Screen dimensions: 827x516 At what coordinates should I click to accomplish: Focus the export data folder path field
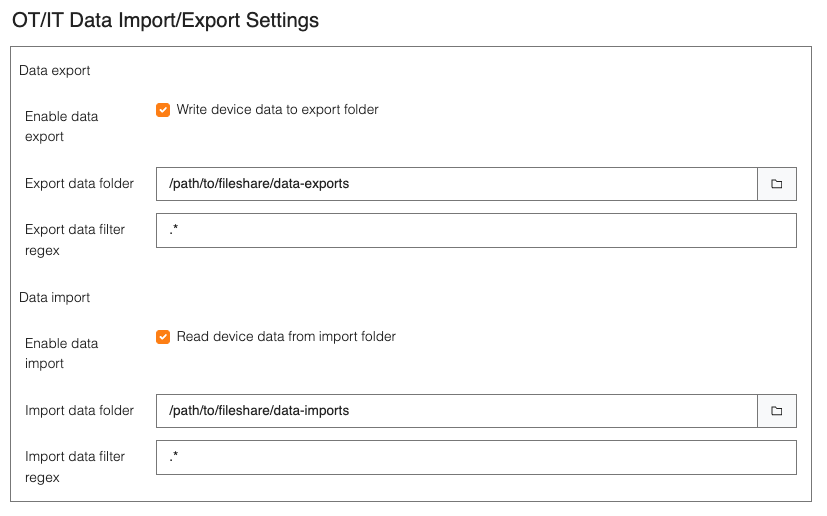456,184
